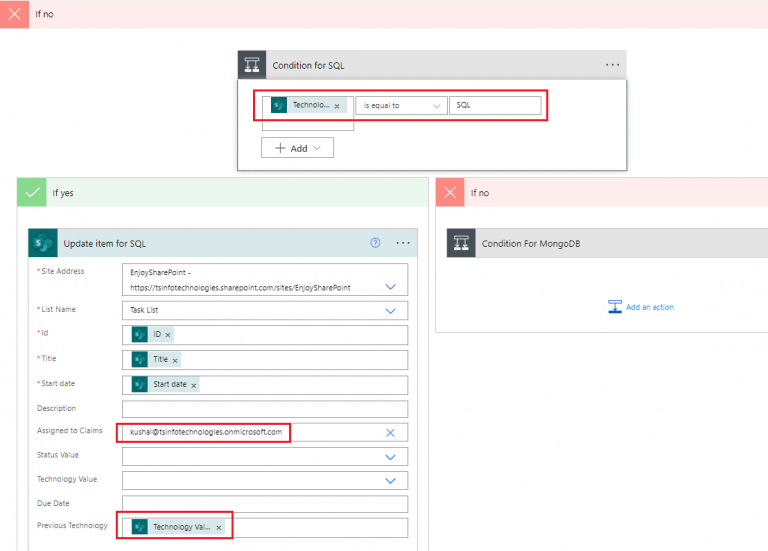Open the 'is equal to' operator dropdown
Viewport: 768px width, 551px height.
401,105
